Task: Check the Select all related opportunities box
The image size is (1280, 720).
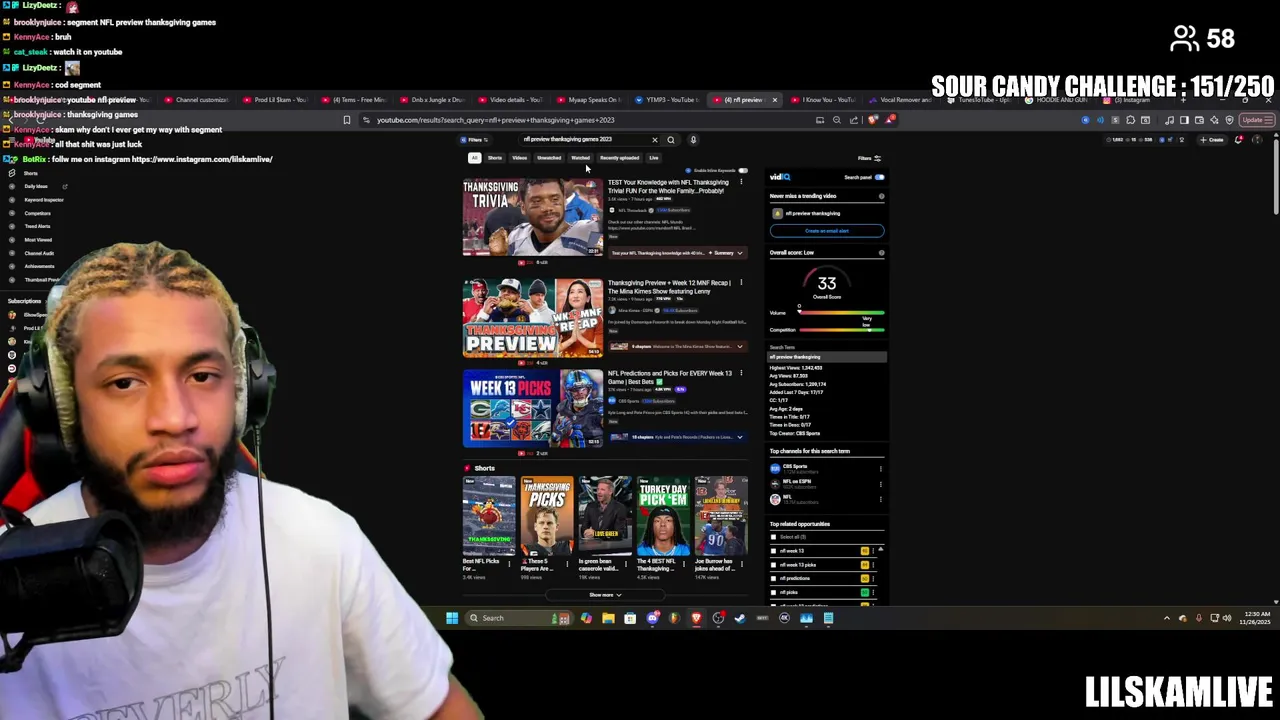Action: 773,537
